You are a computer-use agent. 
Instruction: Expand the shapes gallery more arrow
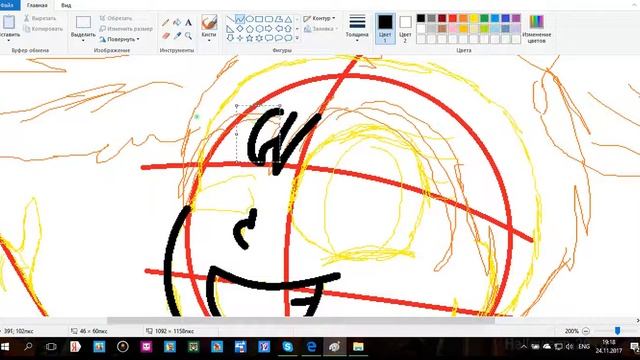(x=297, y=38)
